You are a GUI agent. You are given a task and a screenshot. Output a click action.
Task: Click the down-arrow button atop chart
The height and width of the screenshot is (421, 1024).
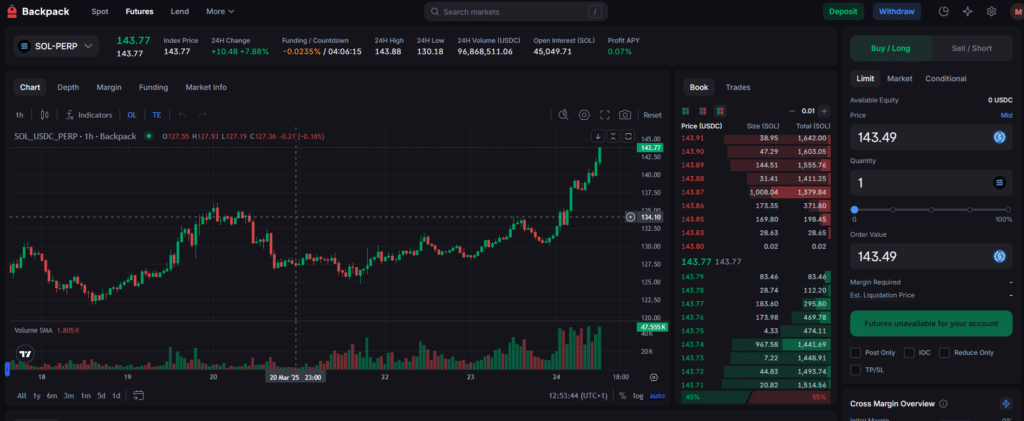click(597, 136)
